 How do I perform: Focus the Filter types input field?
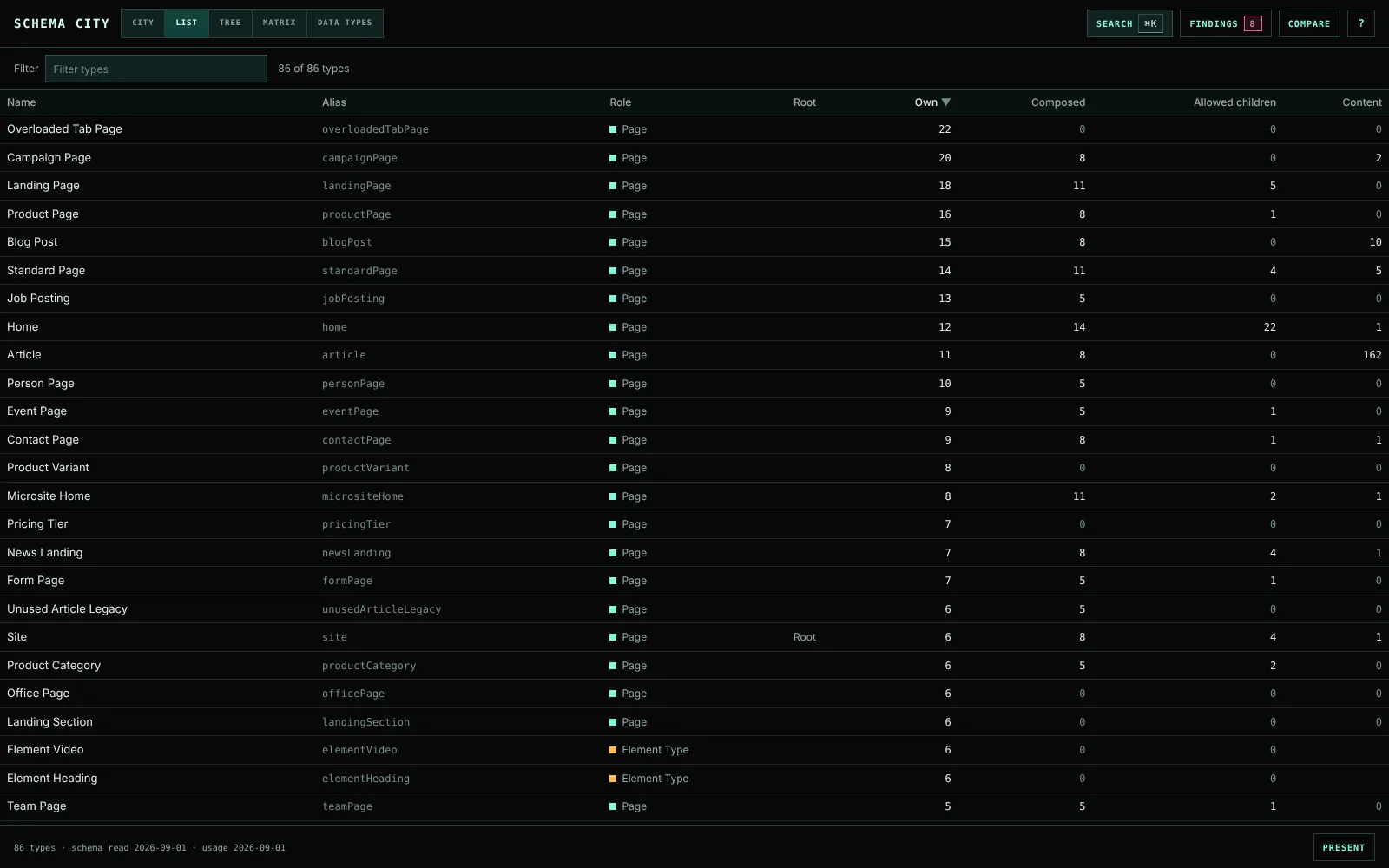156,69
